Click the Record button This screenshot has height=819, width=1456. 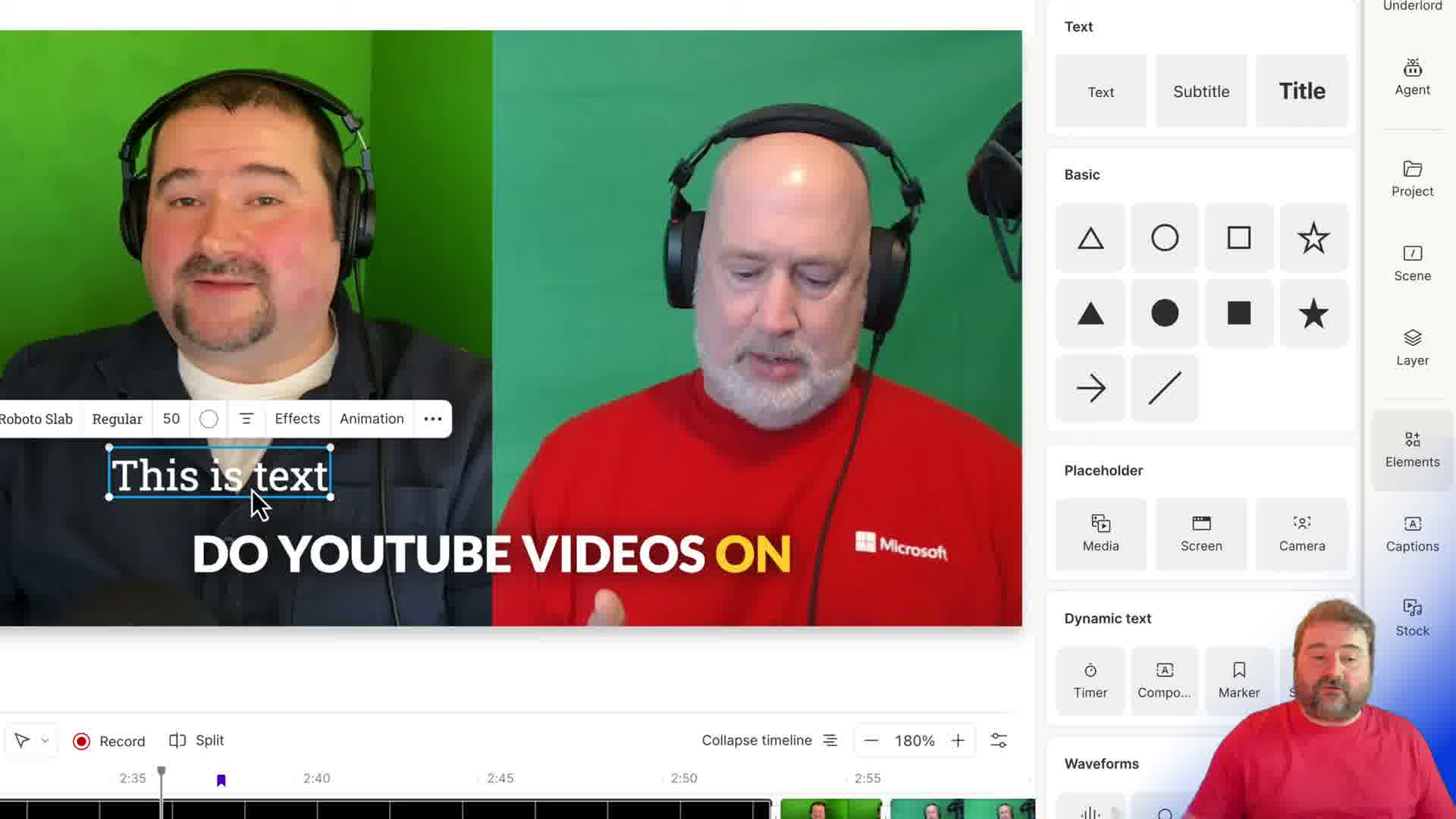(x=109, y=741)
